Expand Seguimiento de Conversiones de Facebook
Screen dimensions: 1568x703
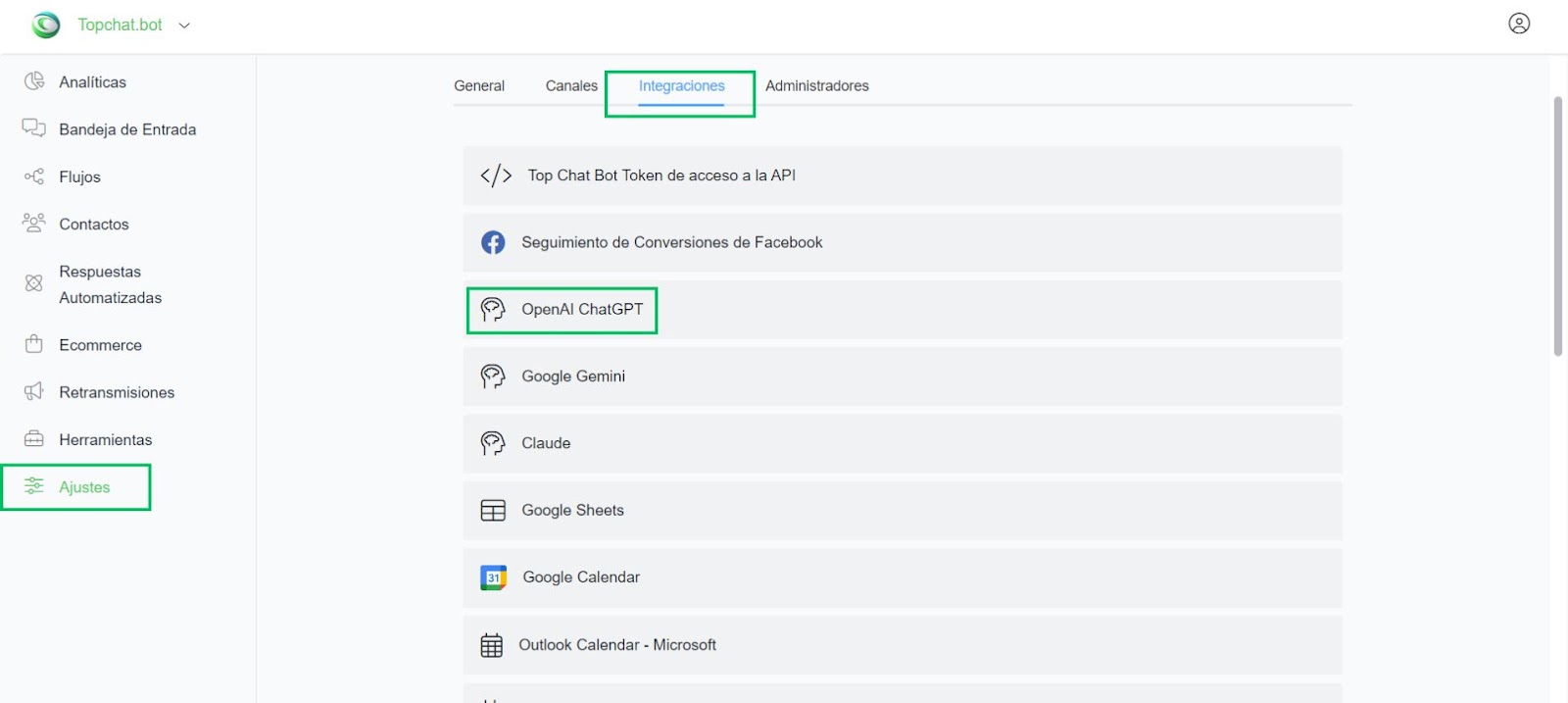coord(903,242)
